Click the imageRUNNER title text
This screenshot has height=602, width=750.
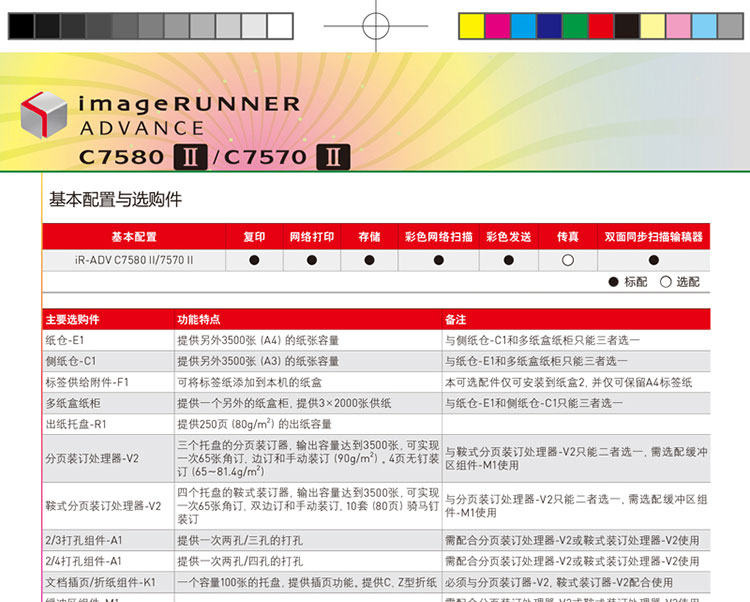(190, 105)
